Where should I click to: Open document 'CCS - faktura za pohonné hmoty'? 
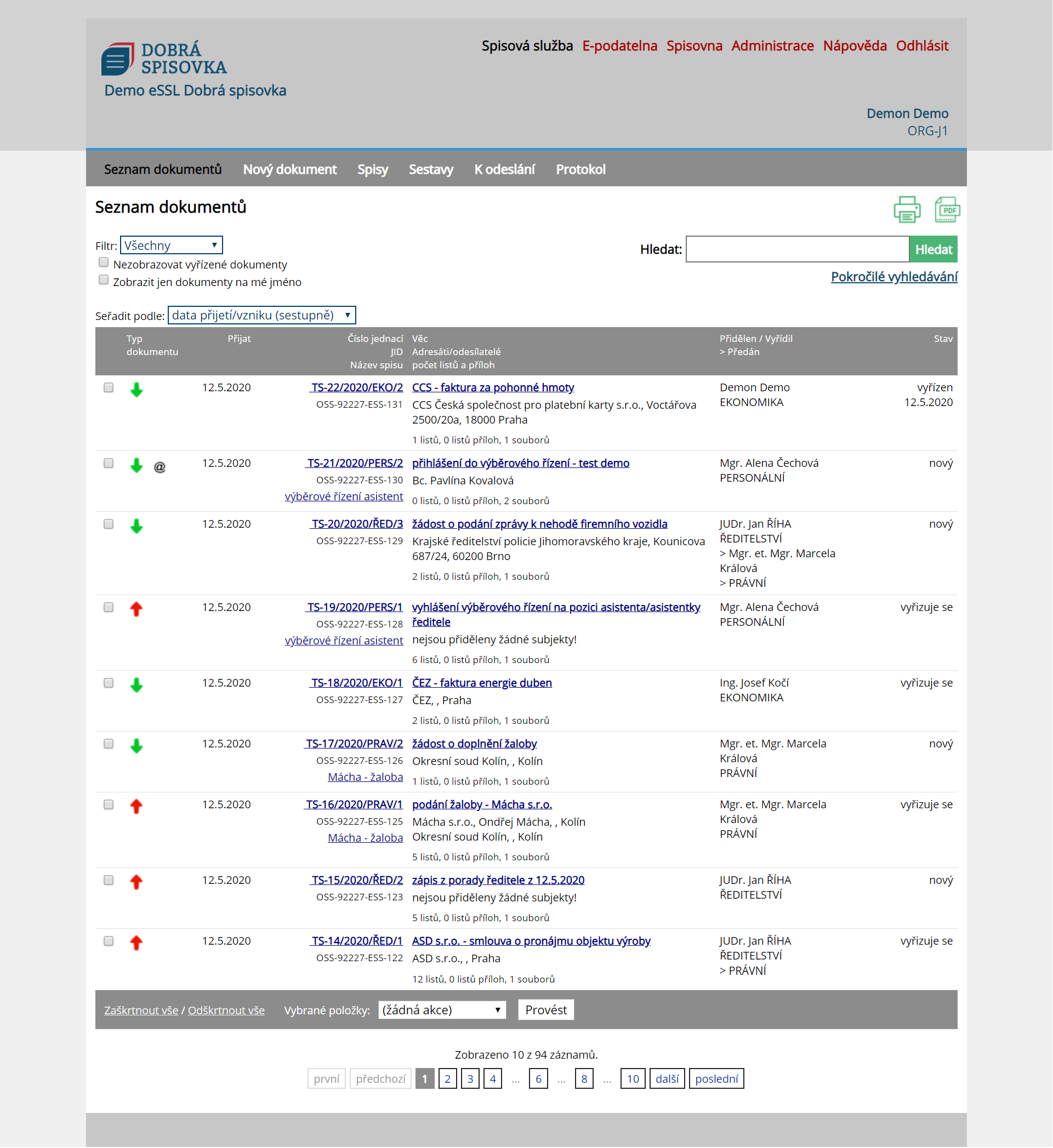493,388
